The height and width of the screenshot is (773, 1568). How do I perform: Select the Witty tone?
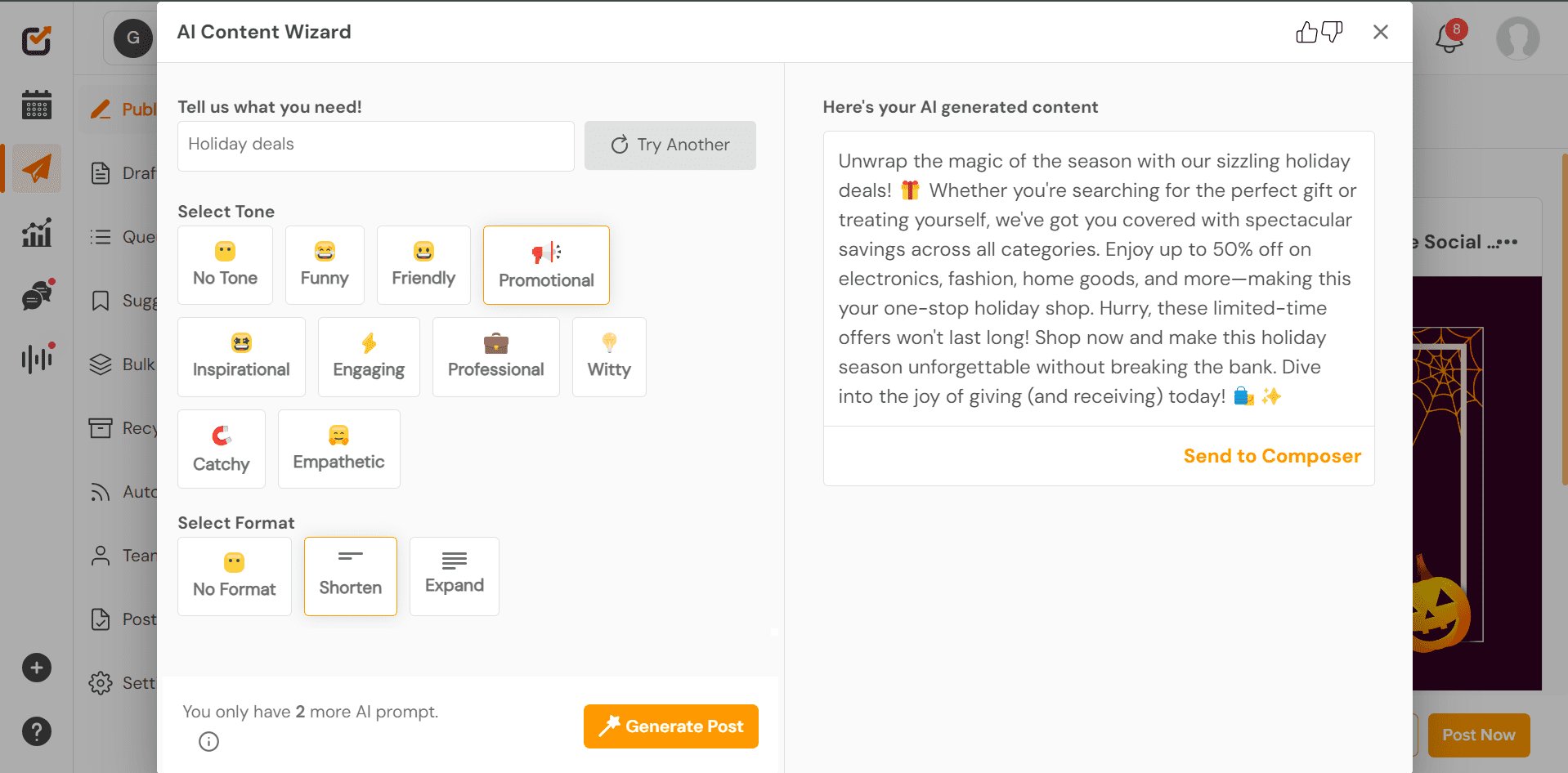(x=608, y=357)
